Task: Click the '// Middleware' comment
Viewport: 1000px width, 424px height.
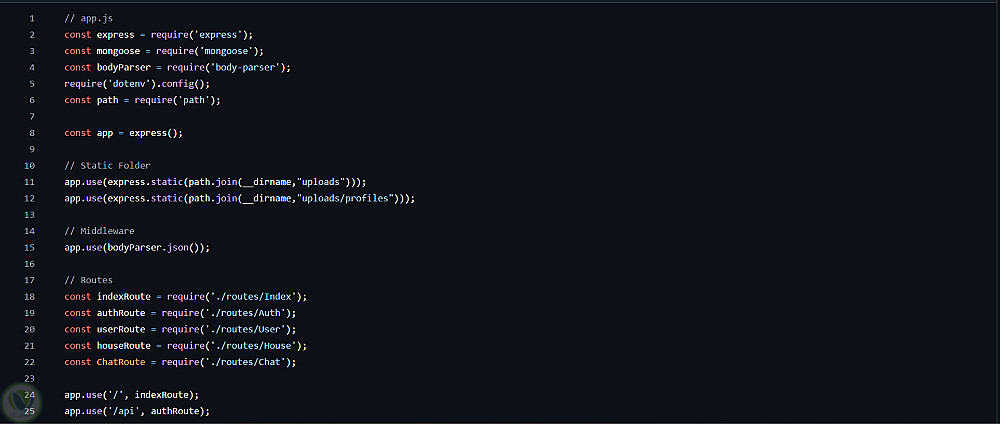Action: tap(100, 231)
